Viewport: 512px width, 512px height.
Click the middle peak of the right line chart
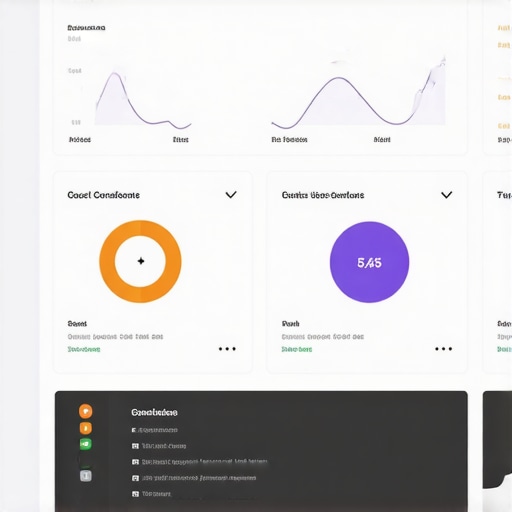(x=339, y=78)
